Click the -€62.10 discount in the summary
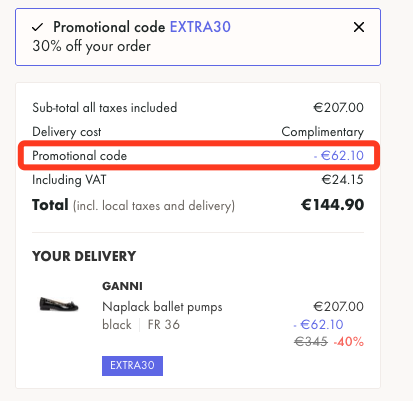 (338, 156)
